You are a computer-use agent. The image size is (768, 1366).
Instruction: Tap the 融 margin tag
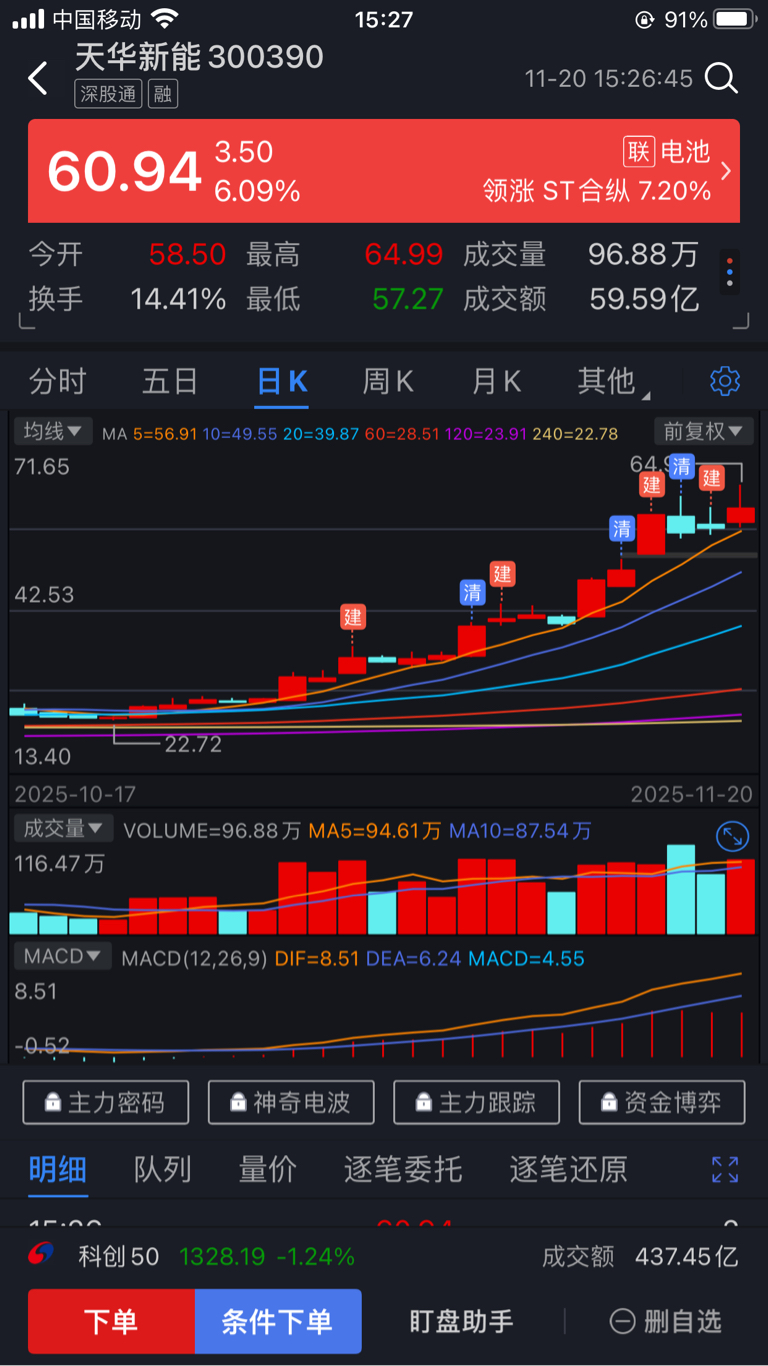pos(163,95)
